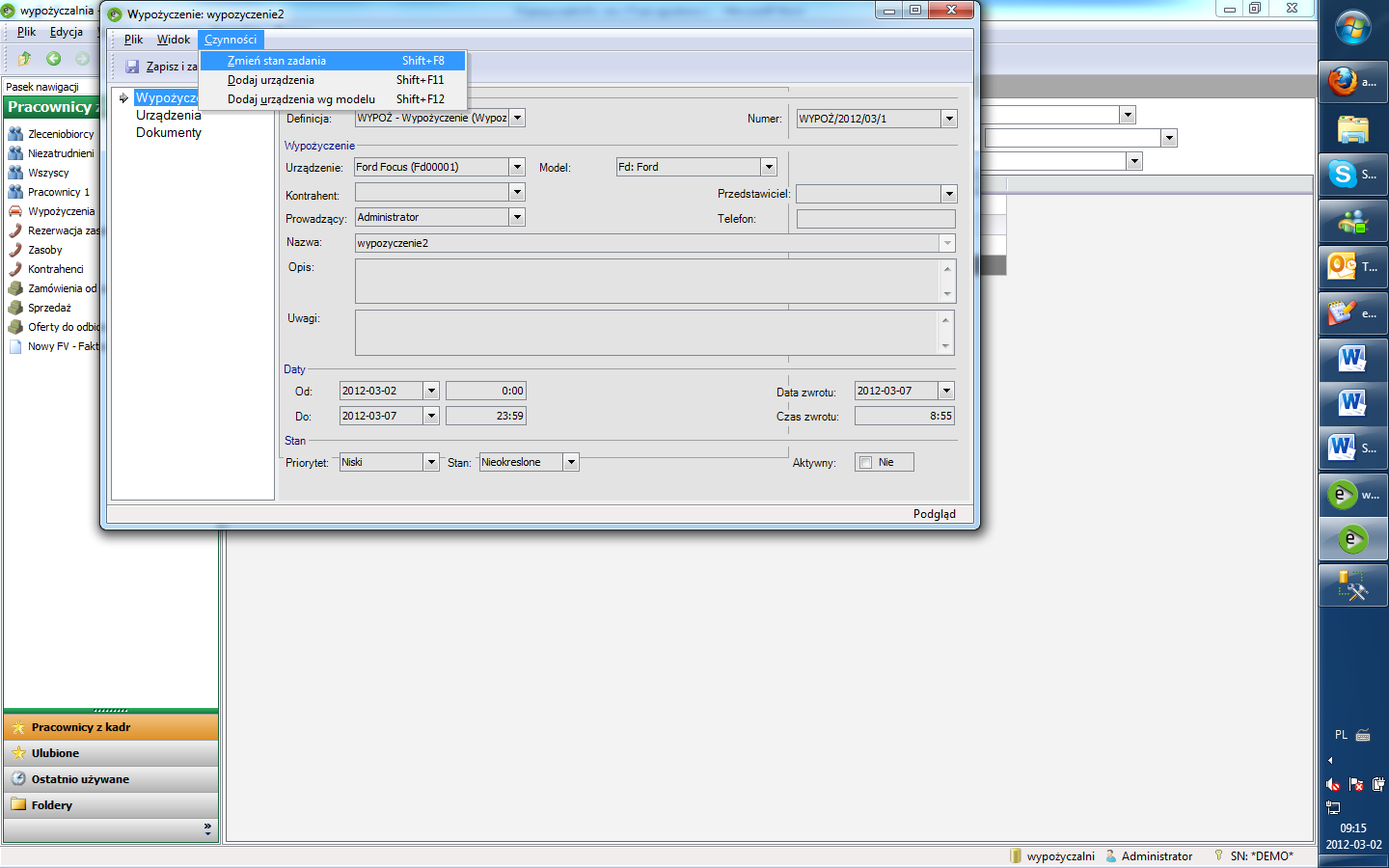Open the Widok menu

pos(174,40)
